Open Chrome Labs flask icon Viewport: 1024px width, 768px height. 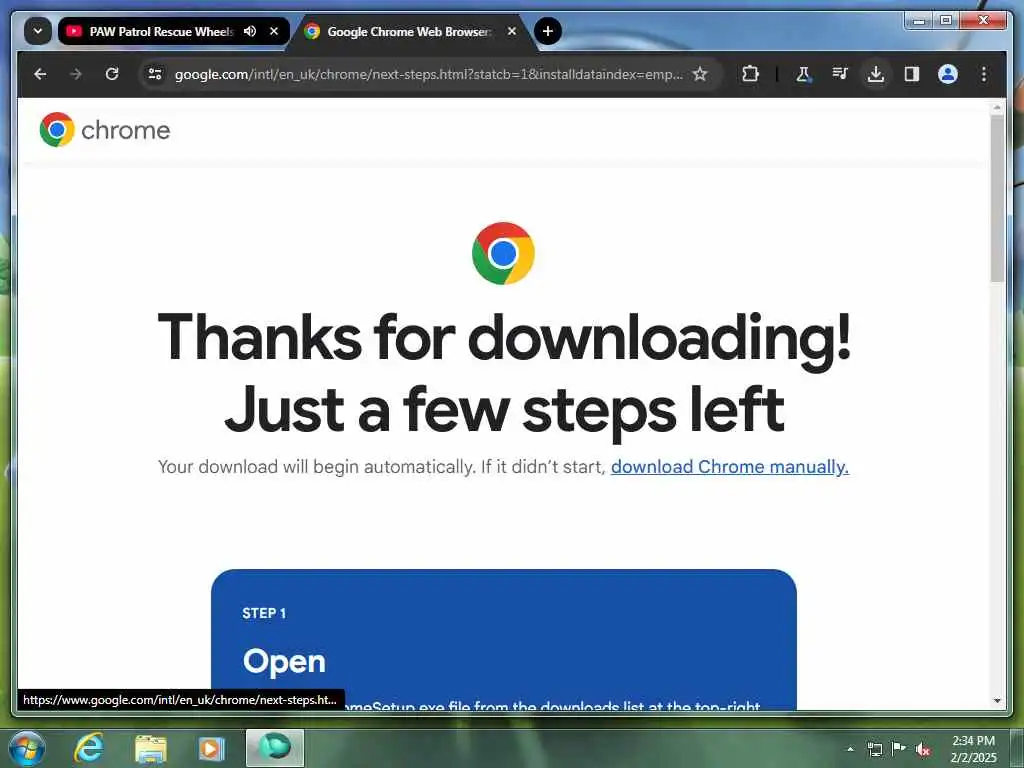pyautogui.click(x=804, y=74)
